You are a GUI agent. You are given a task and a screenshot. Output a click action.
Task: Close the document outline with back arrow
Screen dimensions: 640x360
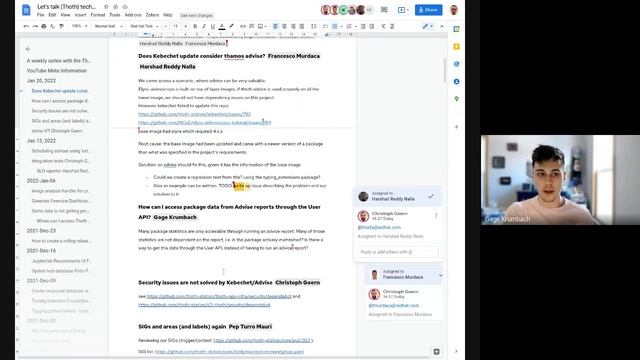click(28, 49)
